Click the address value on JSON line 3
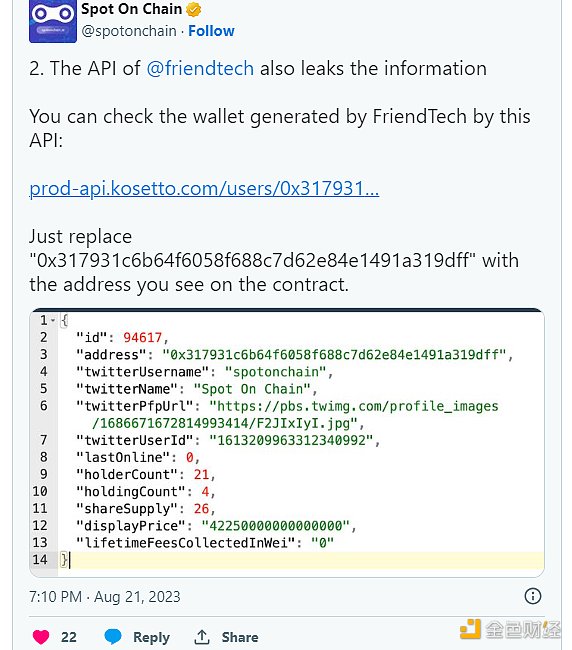572x650 pixels. point(334,355)
